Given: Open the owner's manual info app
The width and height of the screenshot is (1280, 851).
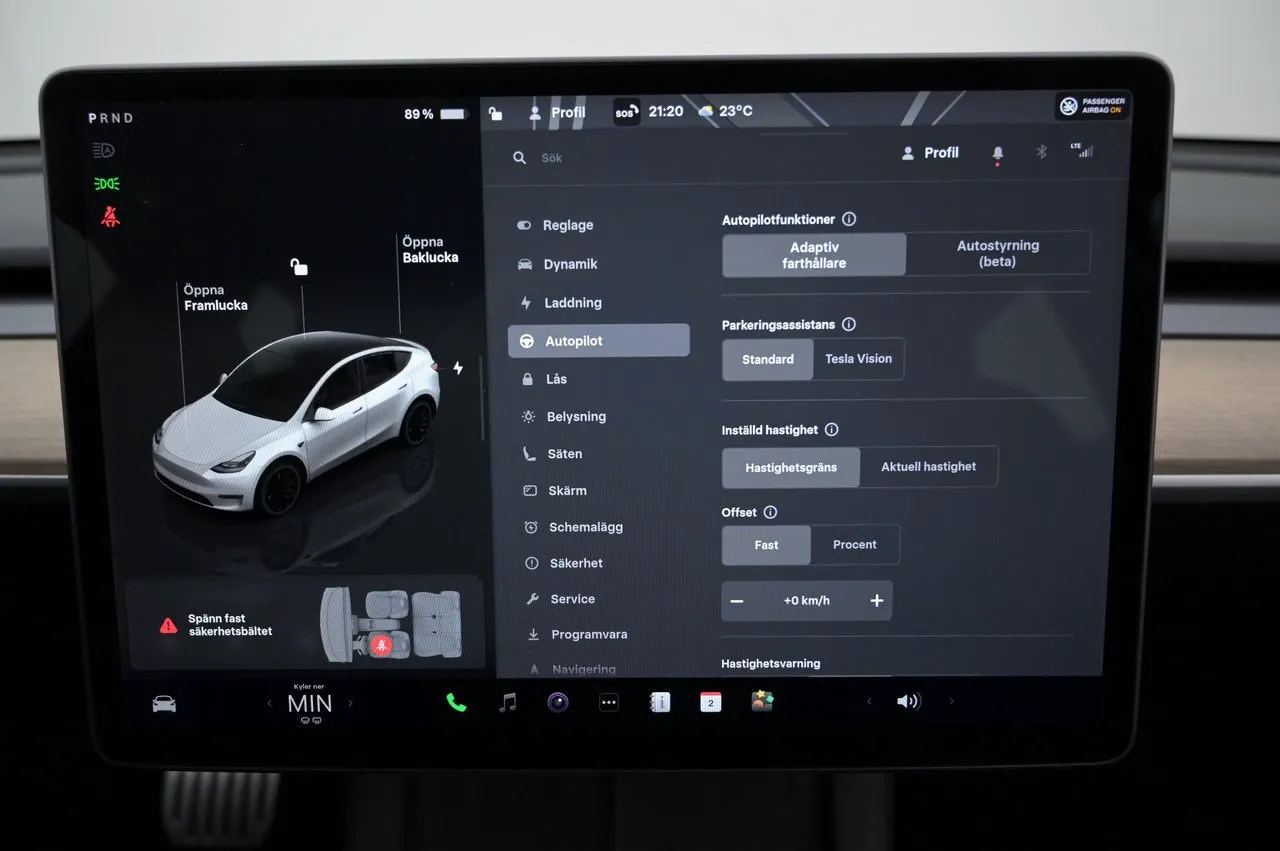Looking at the screenshot, I should tap(660, 702).
